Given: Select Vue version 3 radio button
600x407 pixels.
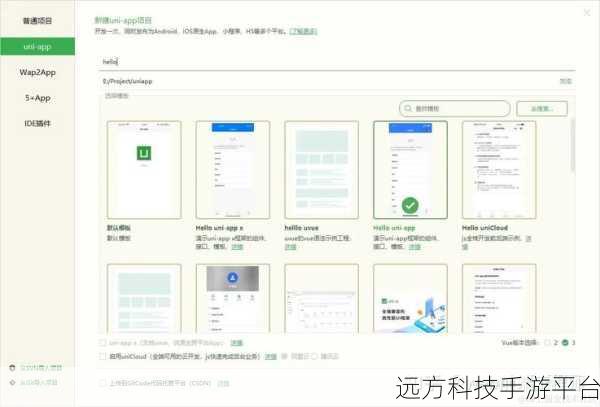Looking at the screenshot, I should (565, 343).
